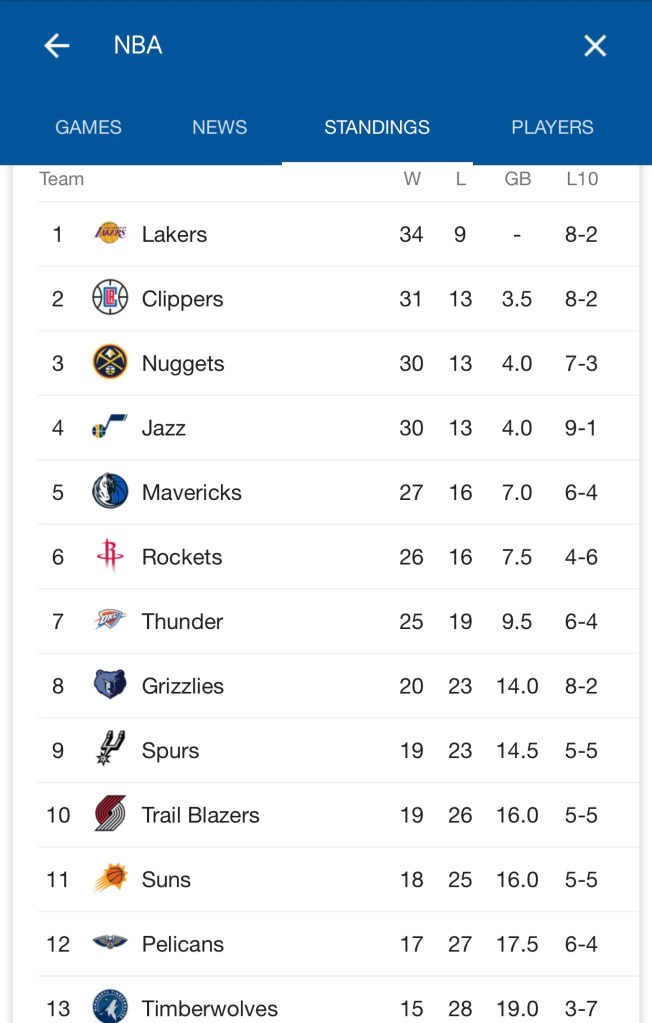Open the News tab
The image size is (652, 1023).
pos(219,127)
